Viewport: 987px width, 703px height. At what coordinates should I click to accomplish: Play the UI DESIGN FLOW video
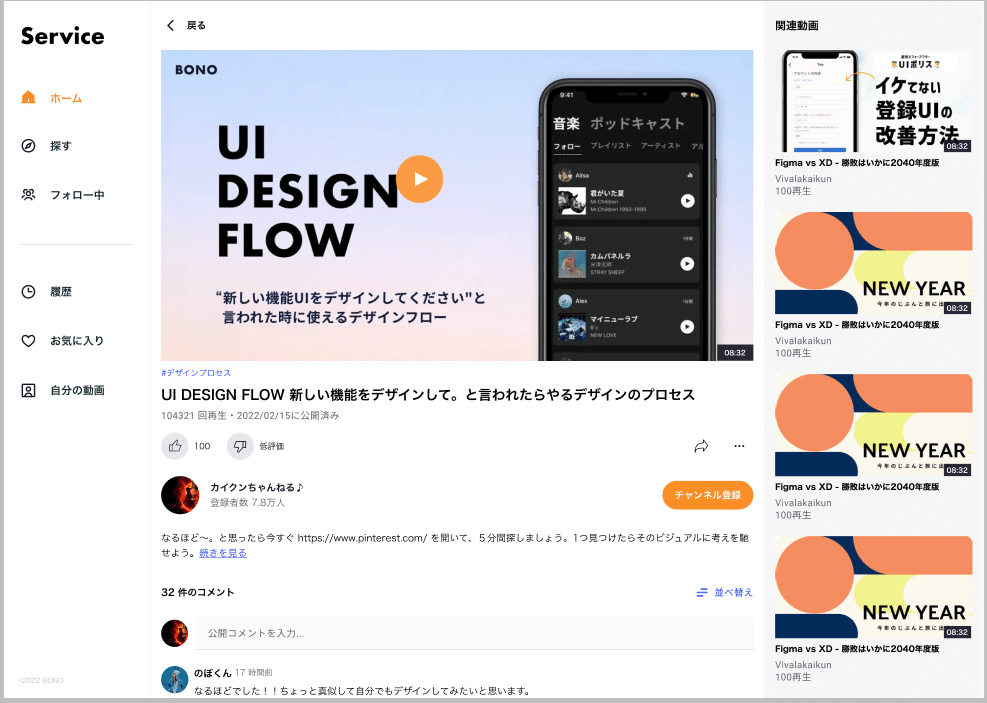pyautogui.click(x=420, y=179)
